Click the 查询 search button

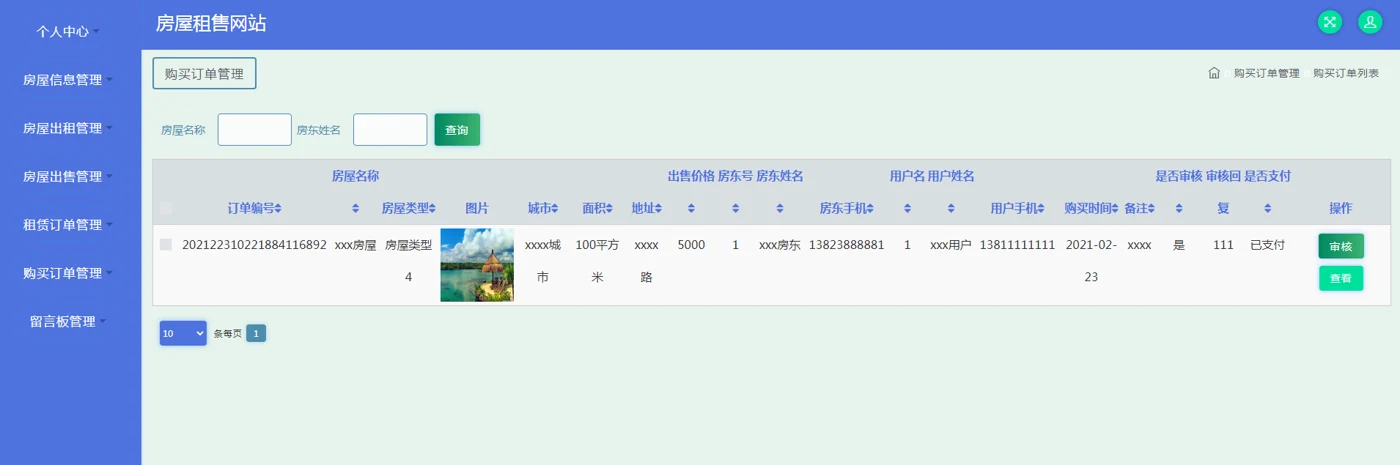coord(457,130)
